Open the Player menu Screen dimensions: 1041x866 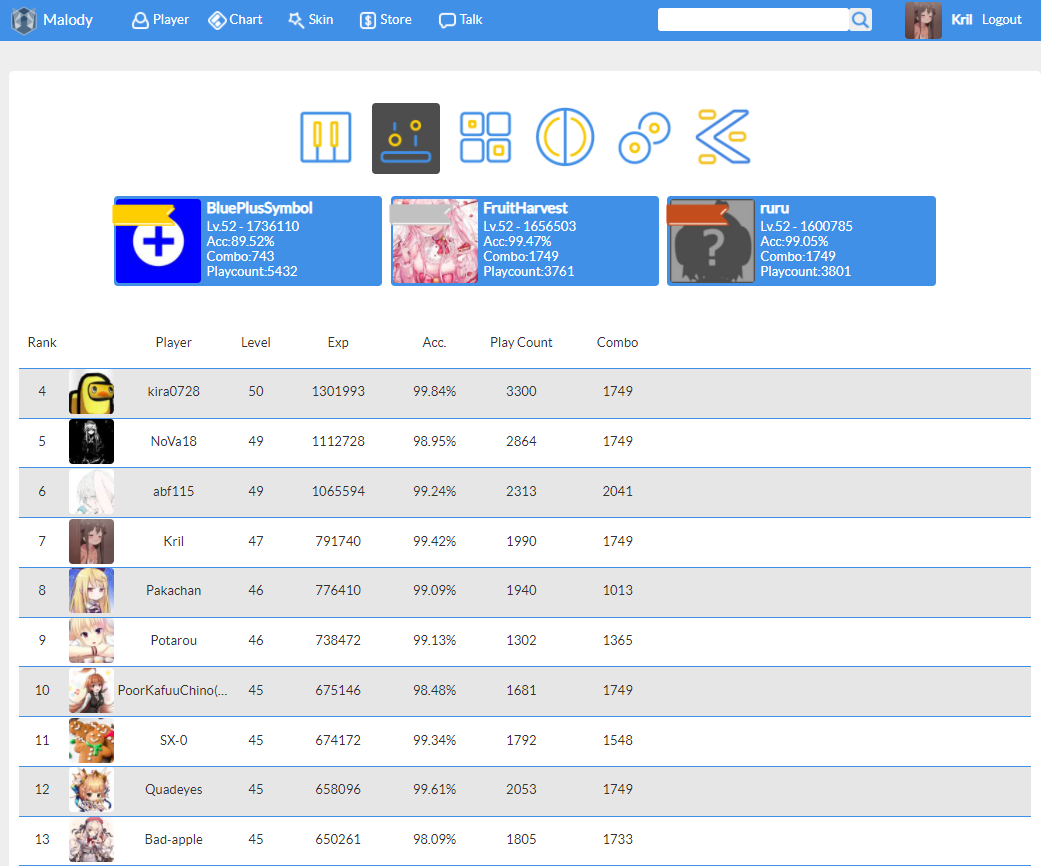tap(161, 20)
